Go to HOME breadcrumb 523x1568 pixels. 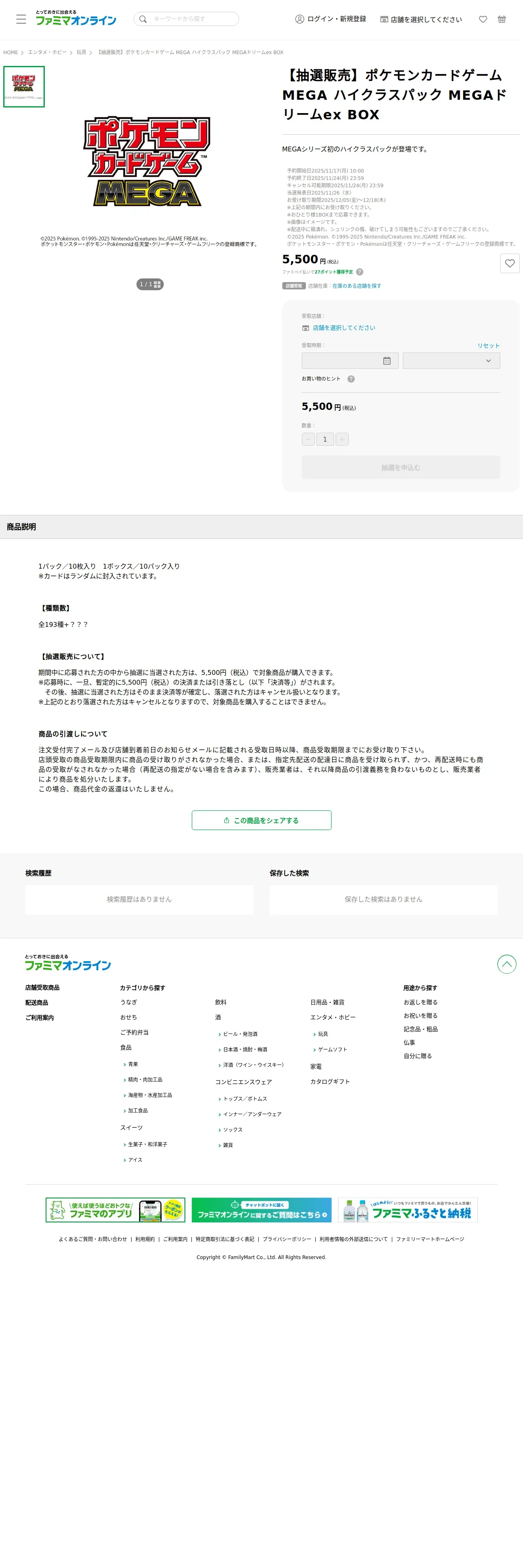10,53
